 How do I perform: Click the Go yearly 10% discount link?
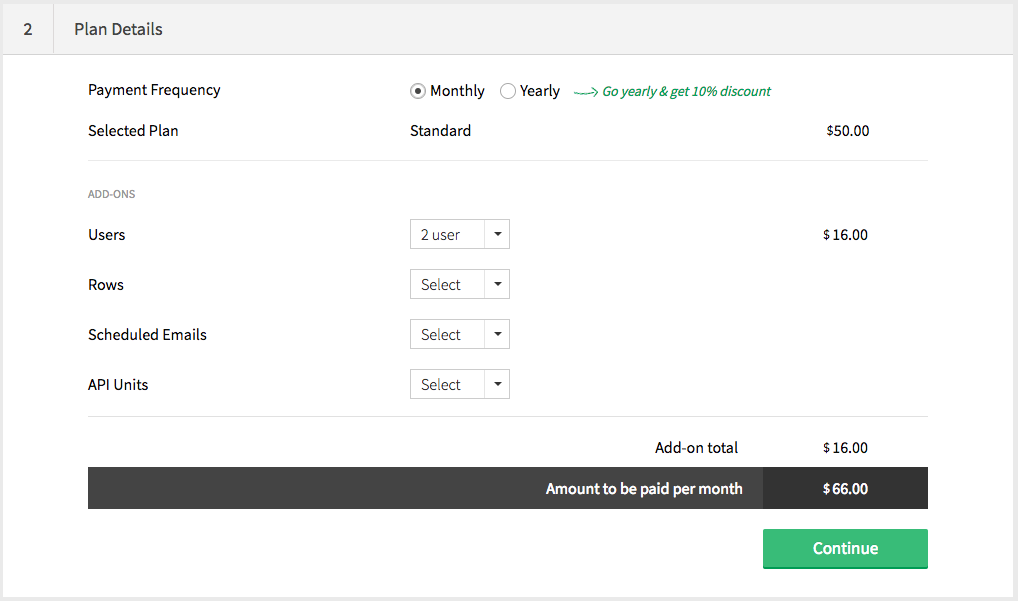(686, 91)
